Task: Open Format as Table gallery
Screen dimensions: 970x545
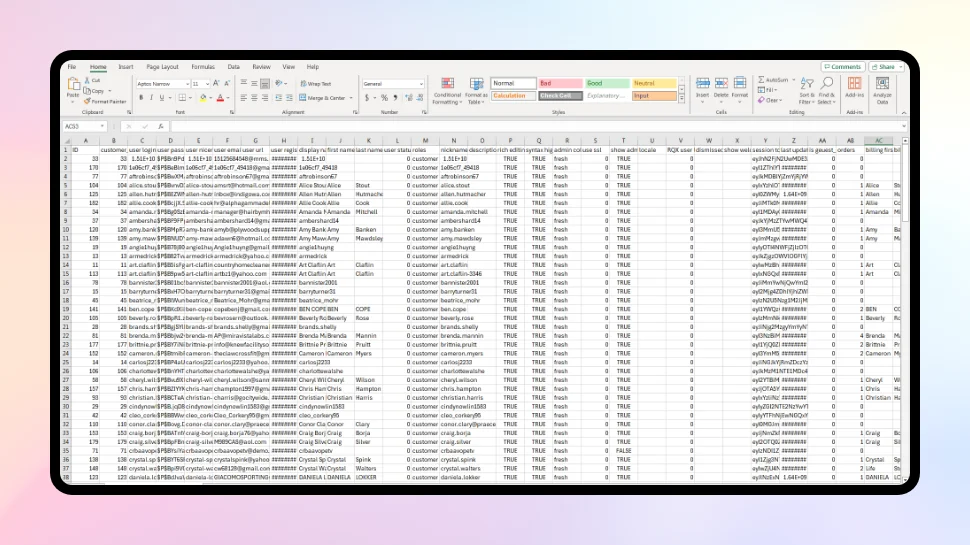Action: [x=476, y=91]
